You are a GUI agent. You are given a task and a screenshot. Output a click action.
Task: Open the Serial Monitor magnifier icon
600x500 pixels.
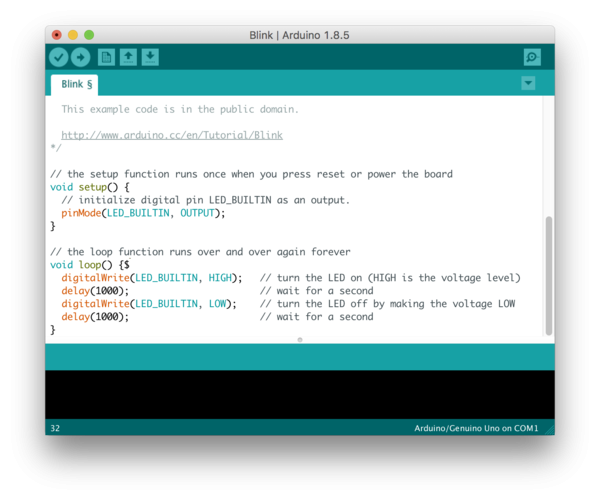pos(532,57)
